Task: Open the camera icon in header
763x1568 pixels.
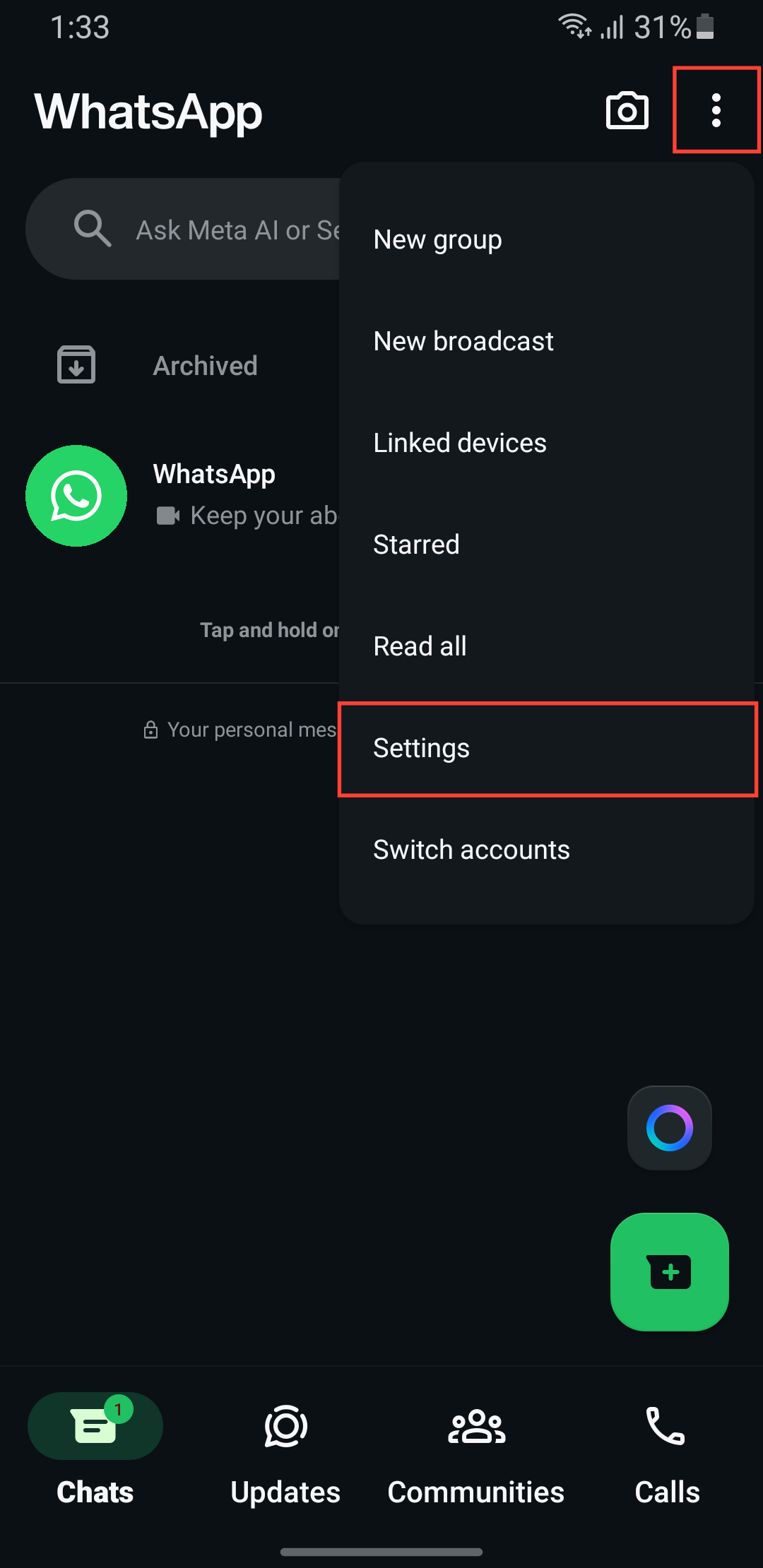Action: (627, 110)
